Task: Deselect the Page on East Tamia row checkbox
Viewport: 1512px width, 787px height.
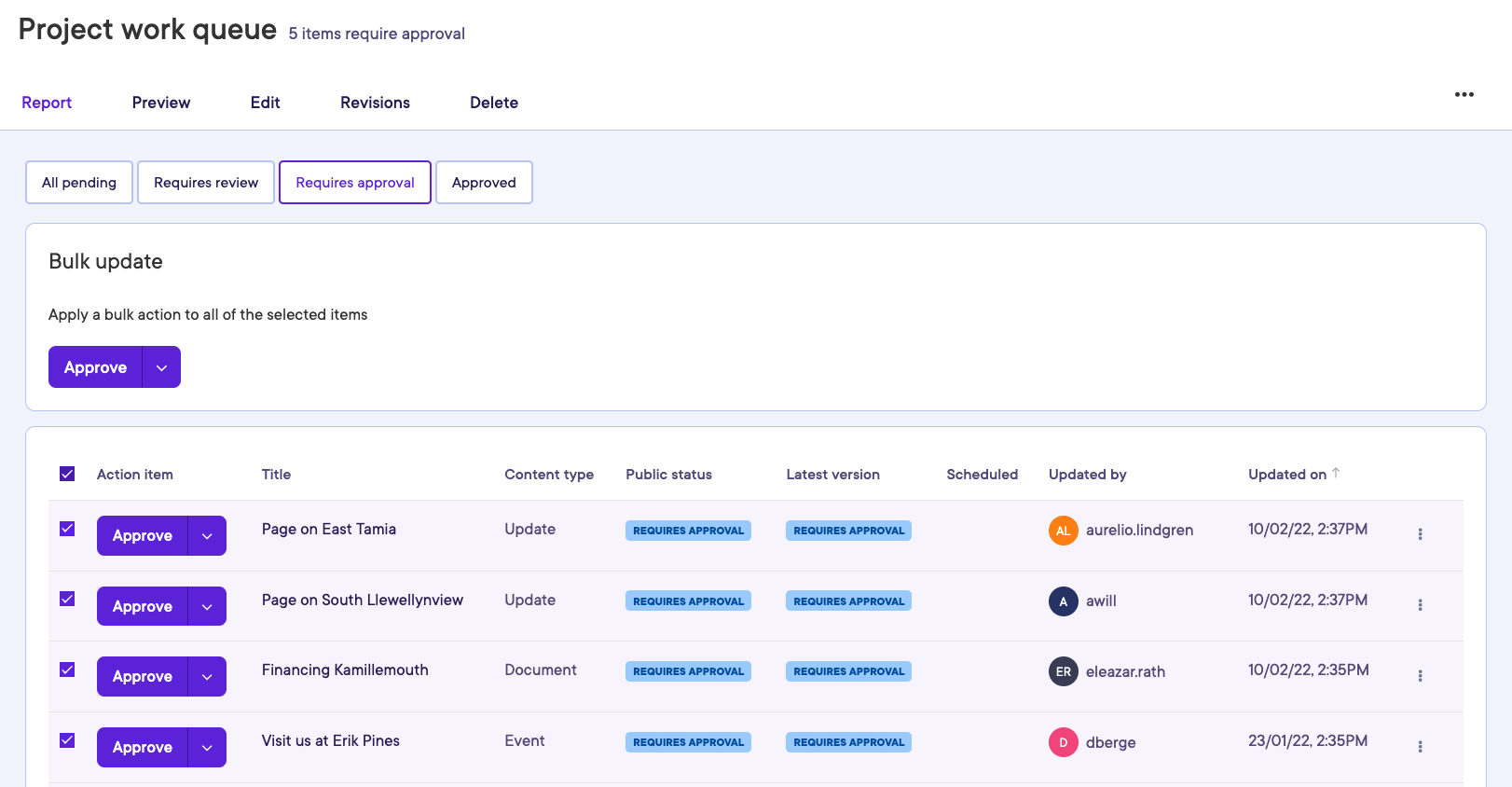Action: pos(67,529)
